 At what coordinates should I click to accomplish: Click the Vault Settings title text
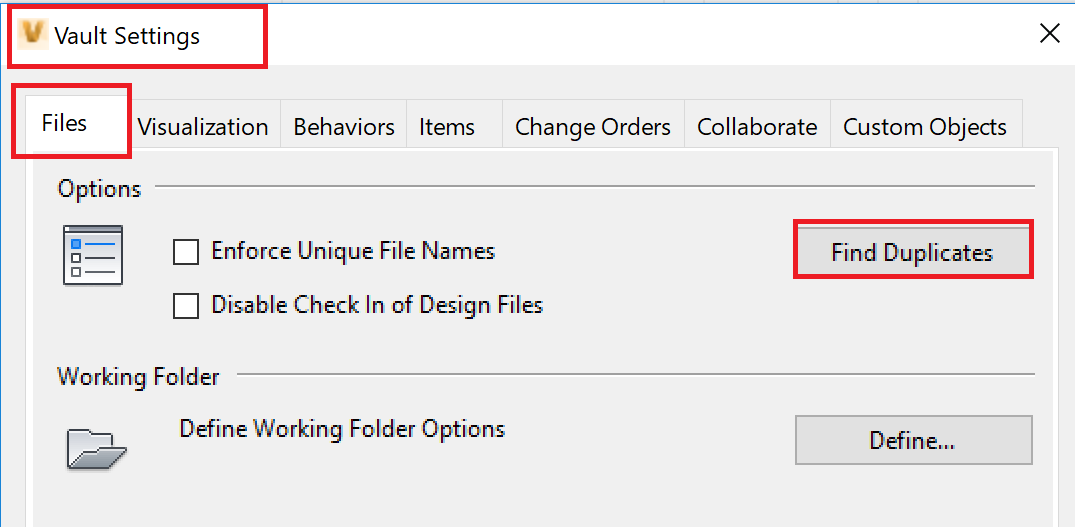pyautogui.click(x=127, y=35)
